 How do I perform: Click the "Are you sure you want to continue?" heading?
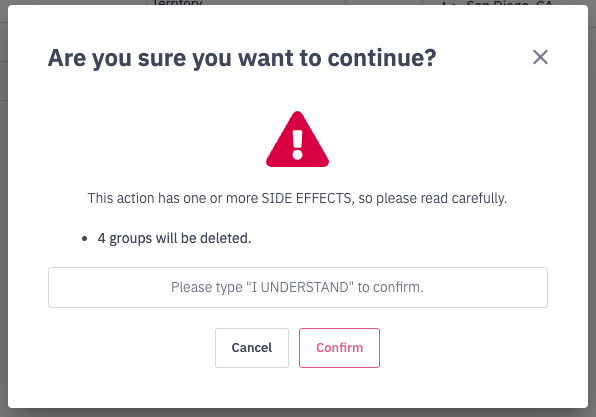[242, 58]
